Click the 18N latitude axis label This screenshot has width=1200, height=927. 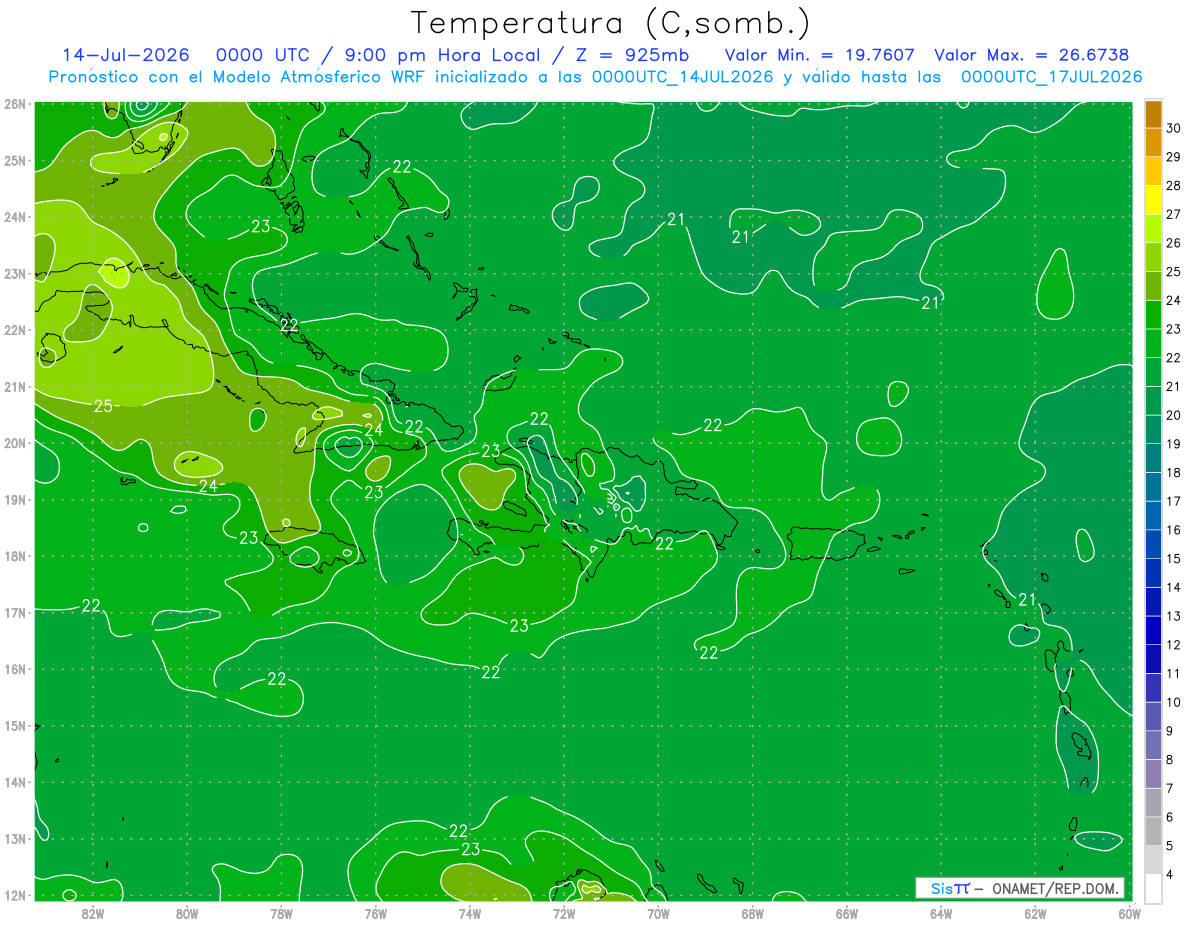(15, 556)
